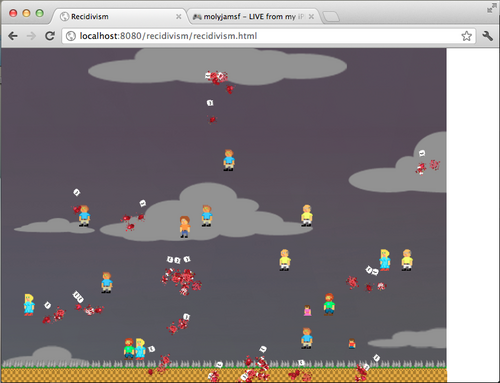Click the orange-shirt character on the cloud

(x=185, y=227)
